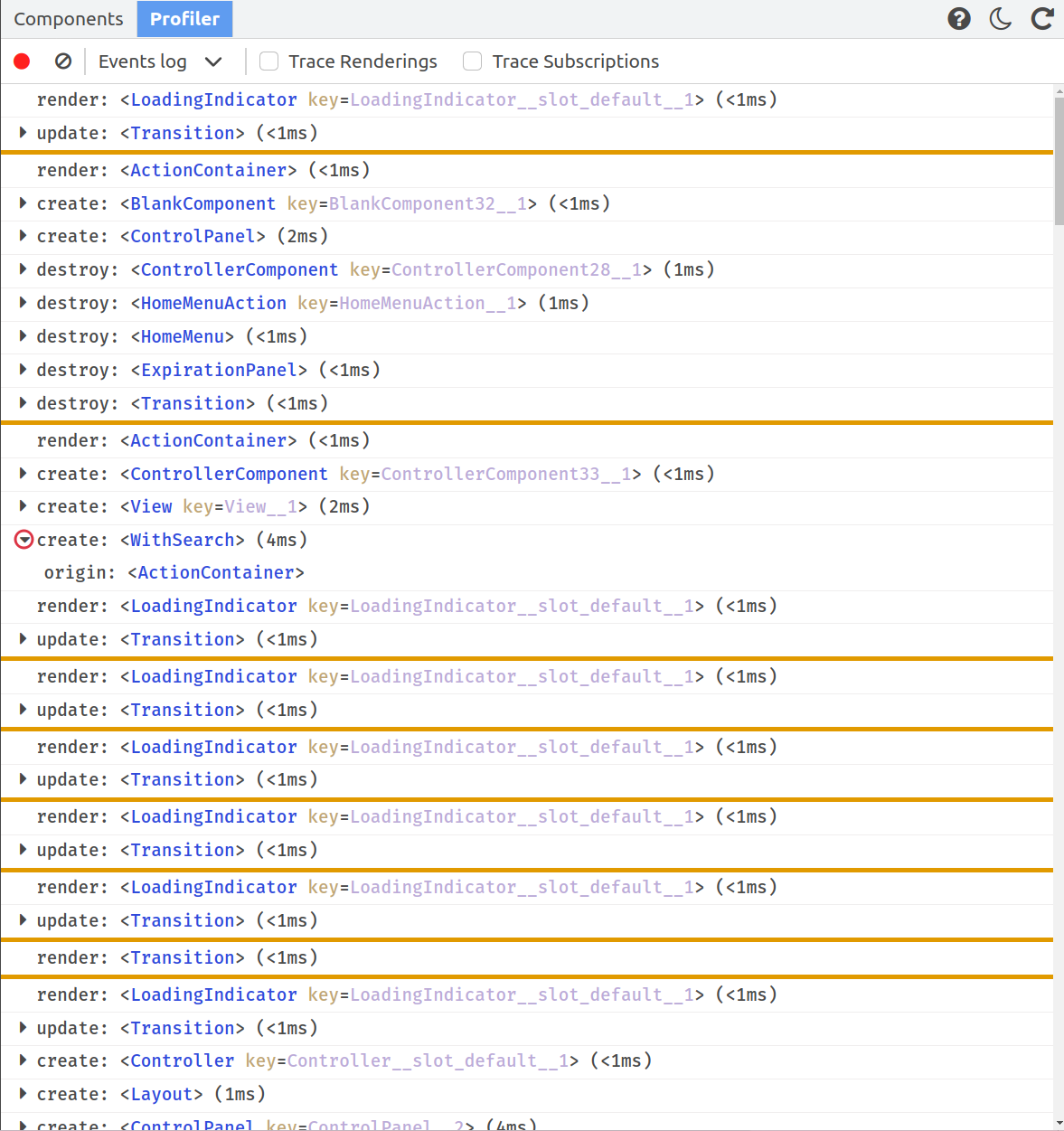Click the red record button
This screenshot has width=1064, height=1131.
pos(22,61)
